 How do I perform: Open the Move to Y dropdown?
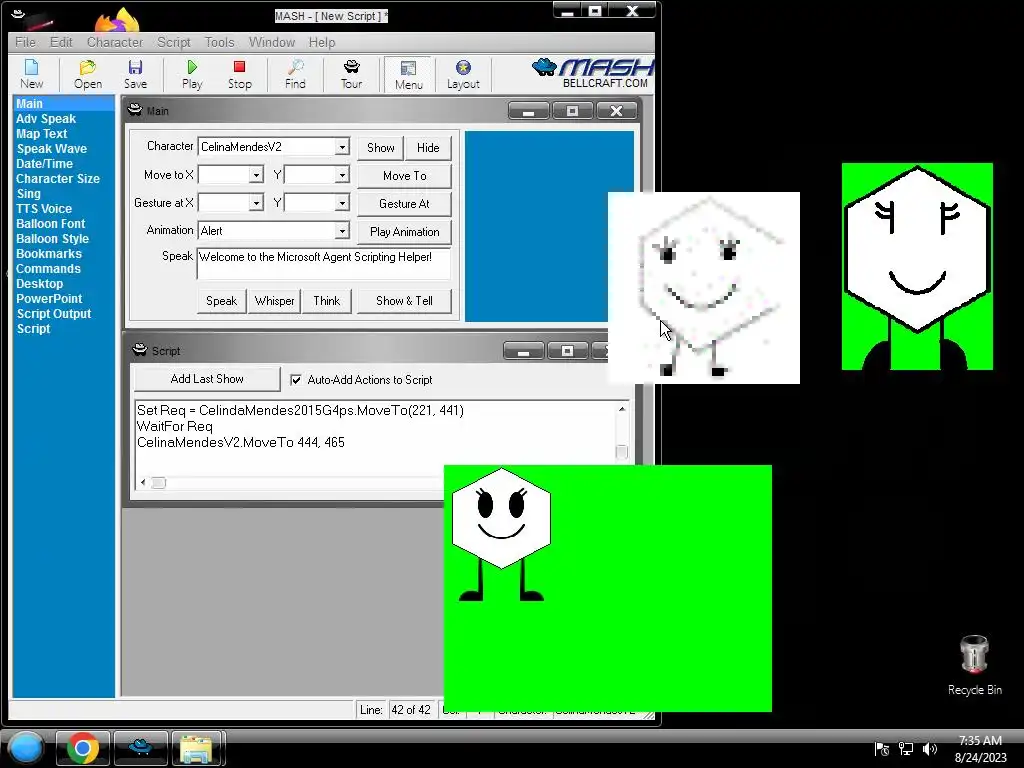pyautogui.click(x=342, y=175)
